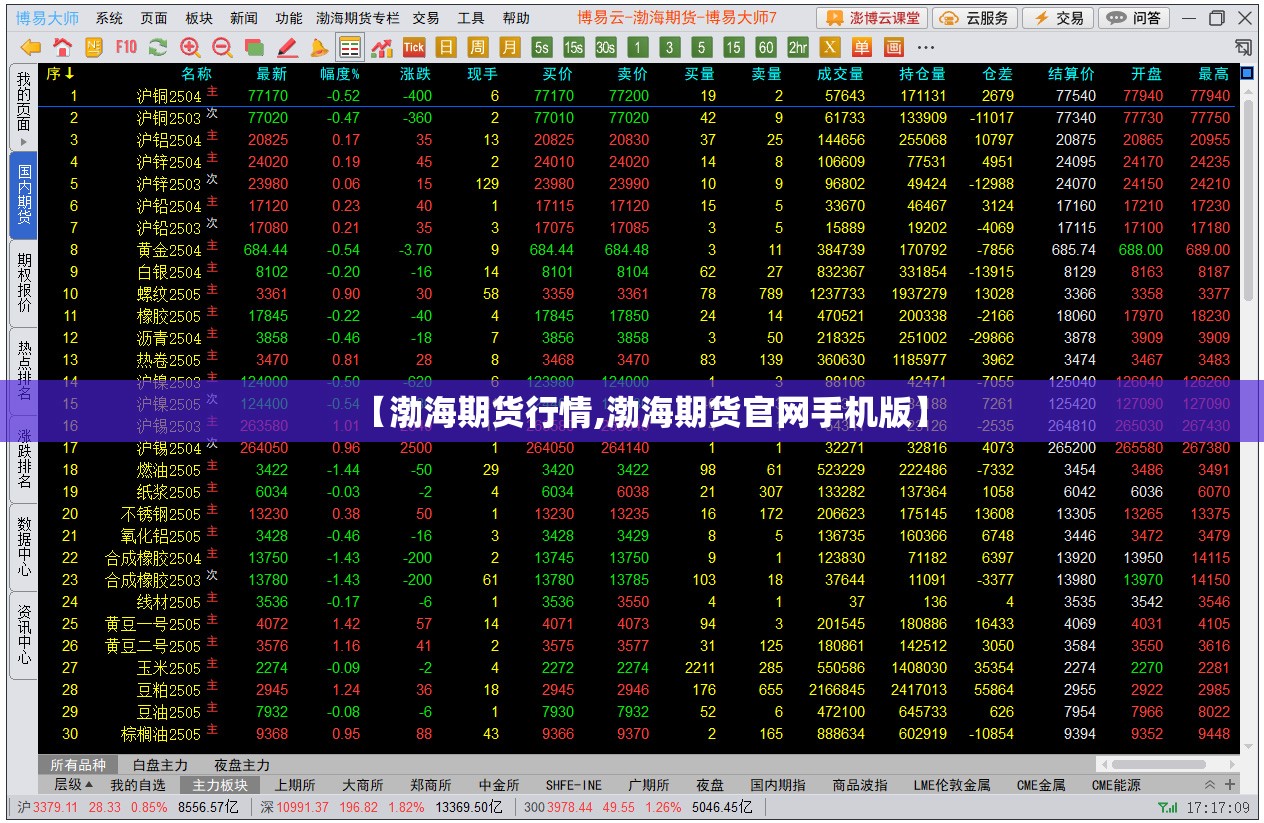This screenshot has width=1264, height=823.
Task: Switch to the quote list view icon
Action: pos(350,47)
